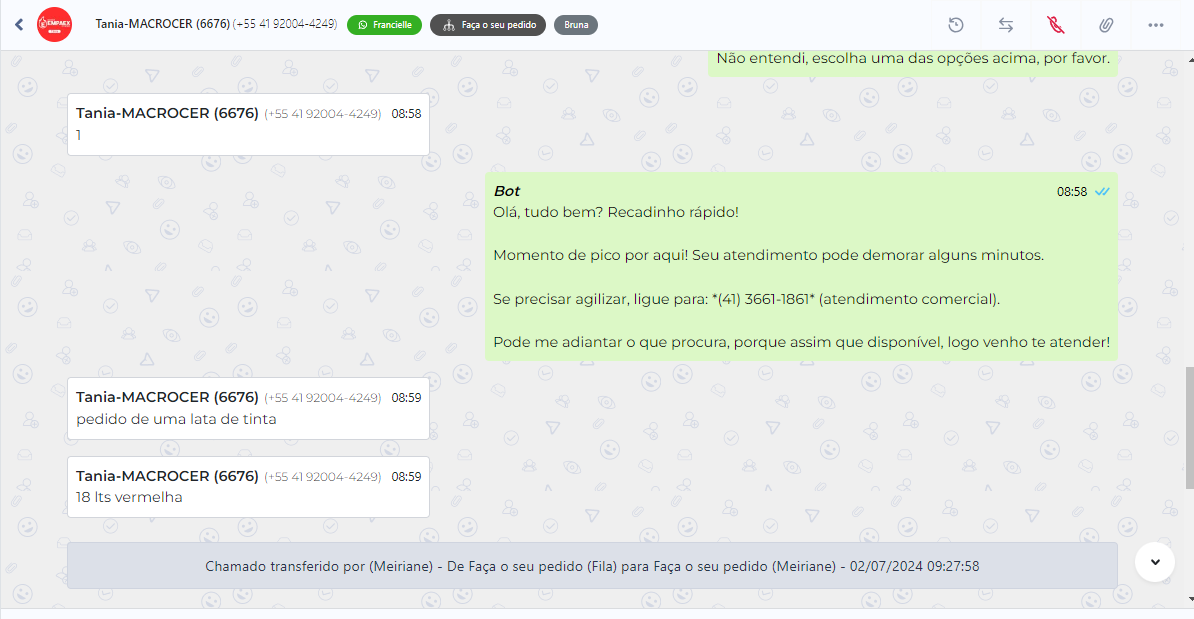Click the Bruna tag in header
Image resolution: width=1194 pixels, height=619 pixels.
tap(576, 25)
